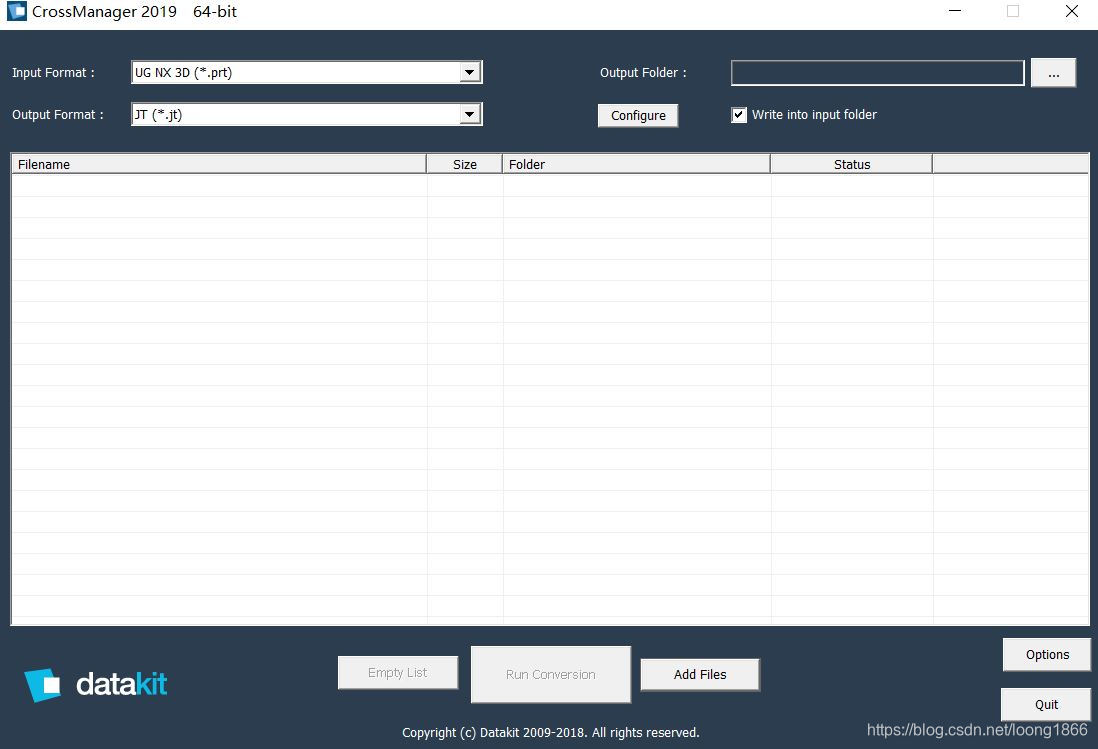Click the Empty List button
The image size is (1098, 749).
tap(398, 673)
